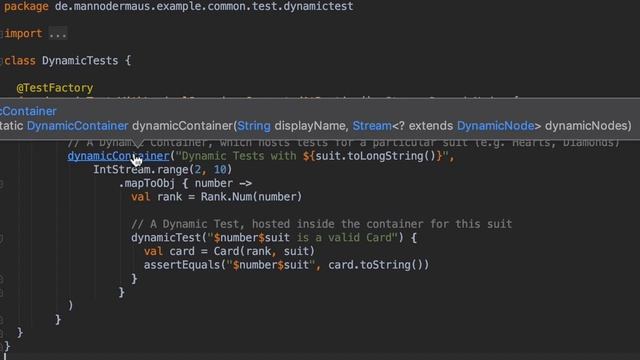640x360 pixels.
Task: Click the number 10 in range call
Action: pyautogui.click(x=220, y=169)
